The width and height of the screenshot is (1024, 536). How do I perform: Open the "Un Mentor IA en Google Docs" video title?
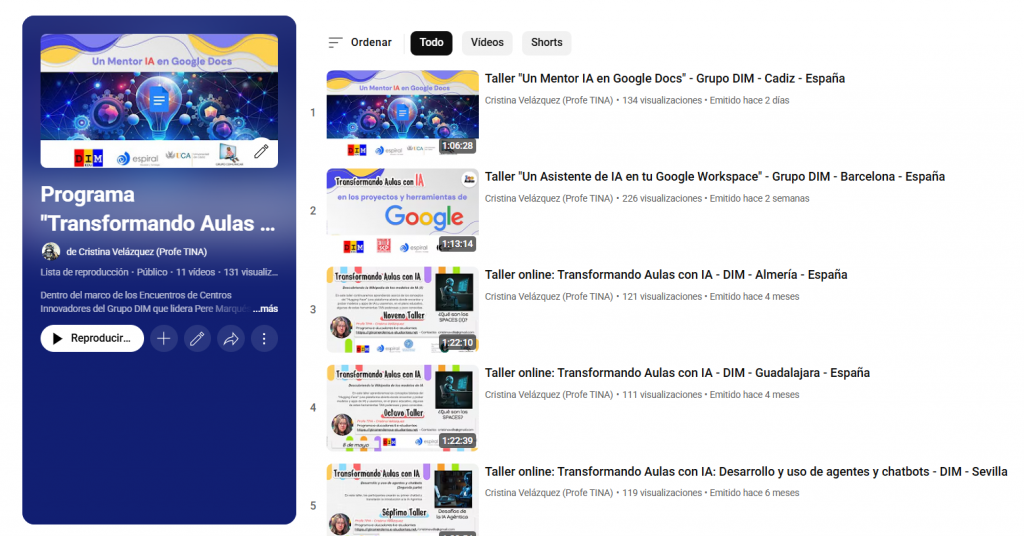pos(664,79)
